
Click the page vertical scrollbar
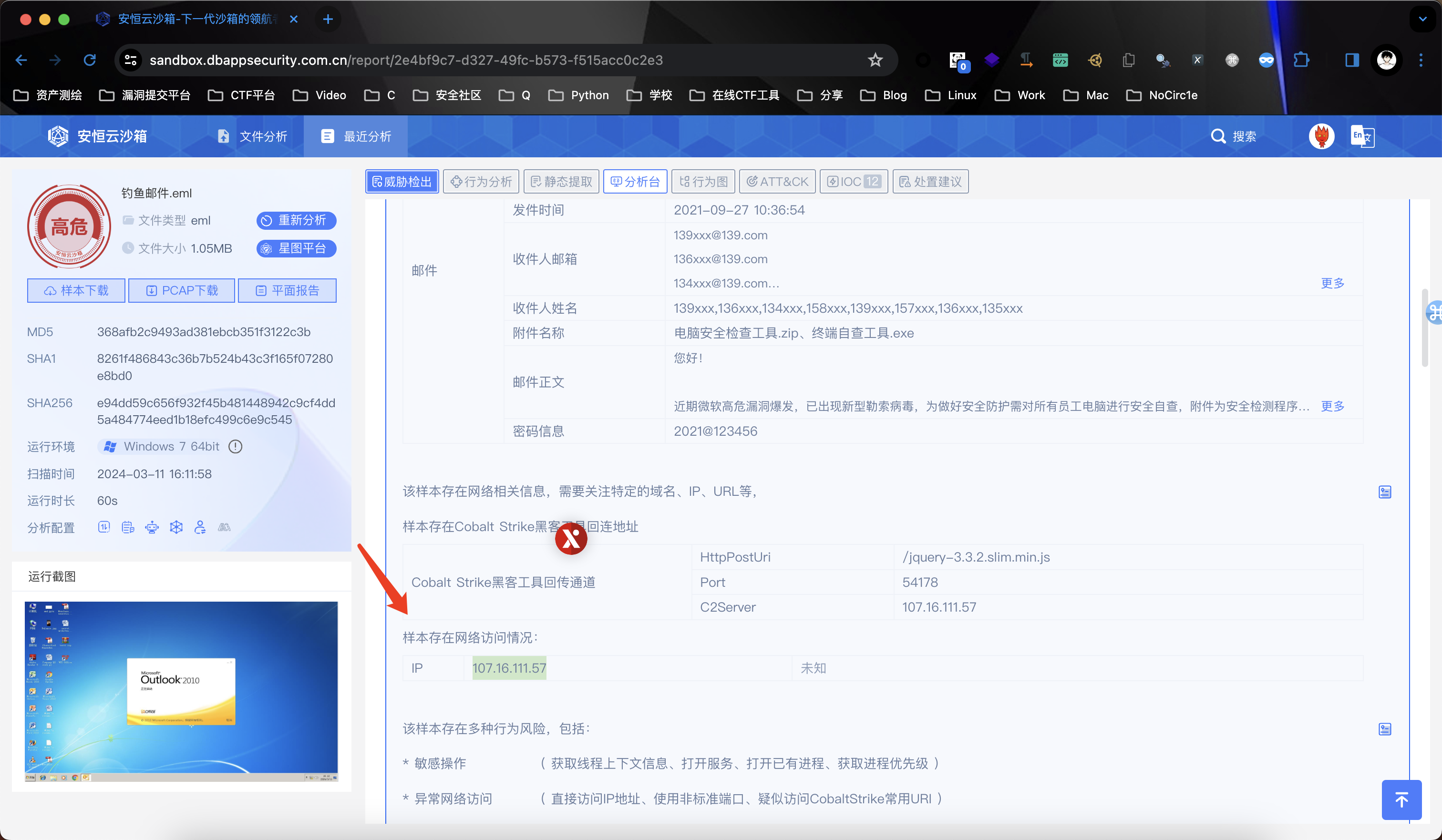[1424, 328]
